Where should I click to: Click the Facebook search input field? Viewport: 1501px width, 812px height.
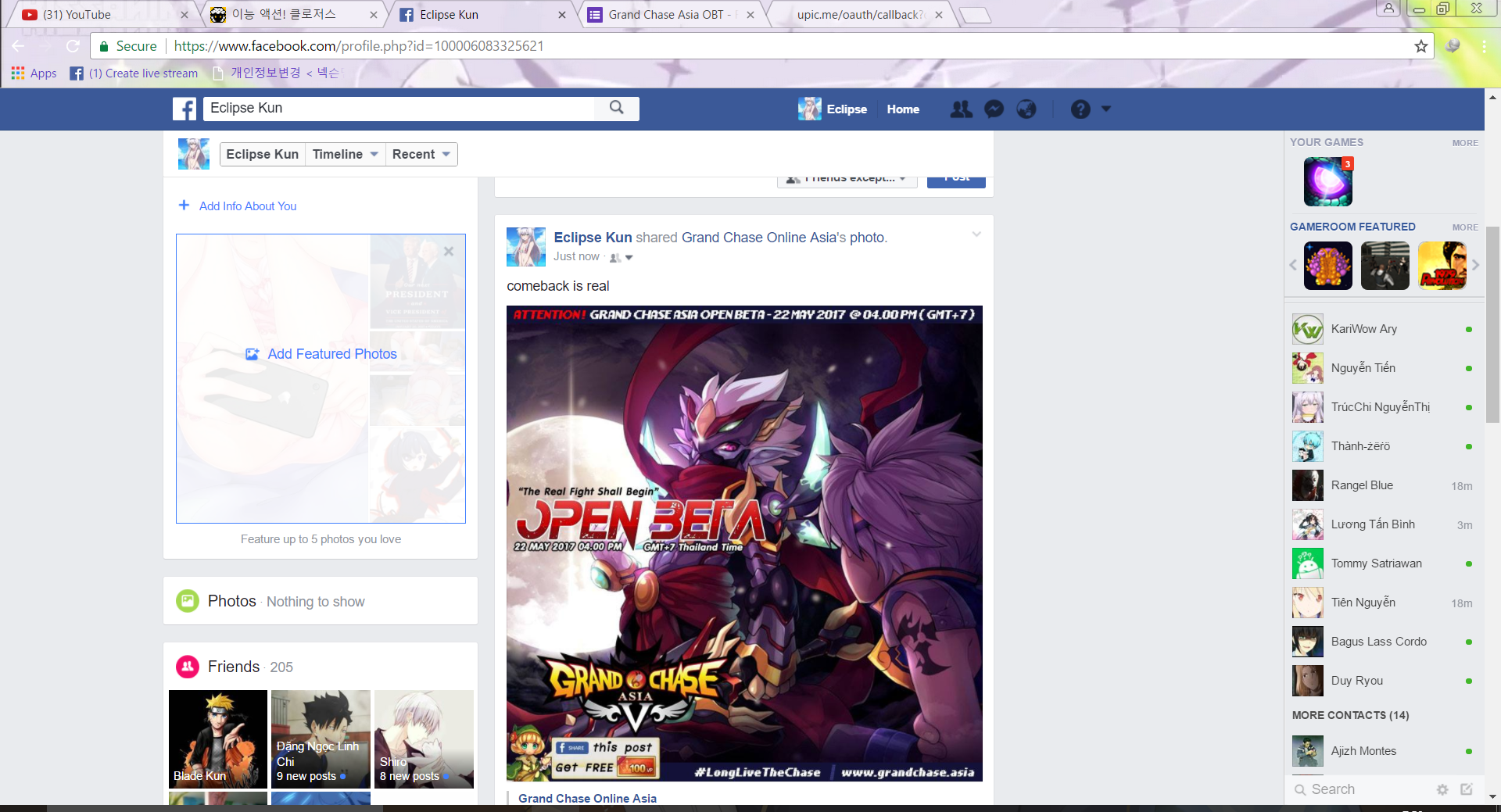point(399,108)
